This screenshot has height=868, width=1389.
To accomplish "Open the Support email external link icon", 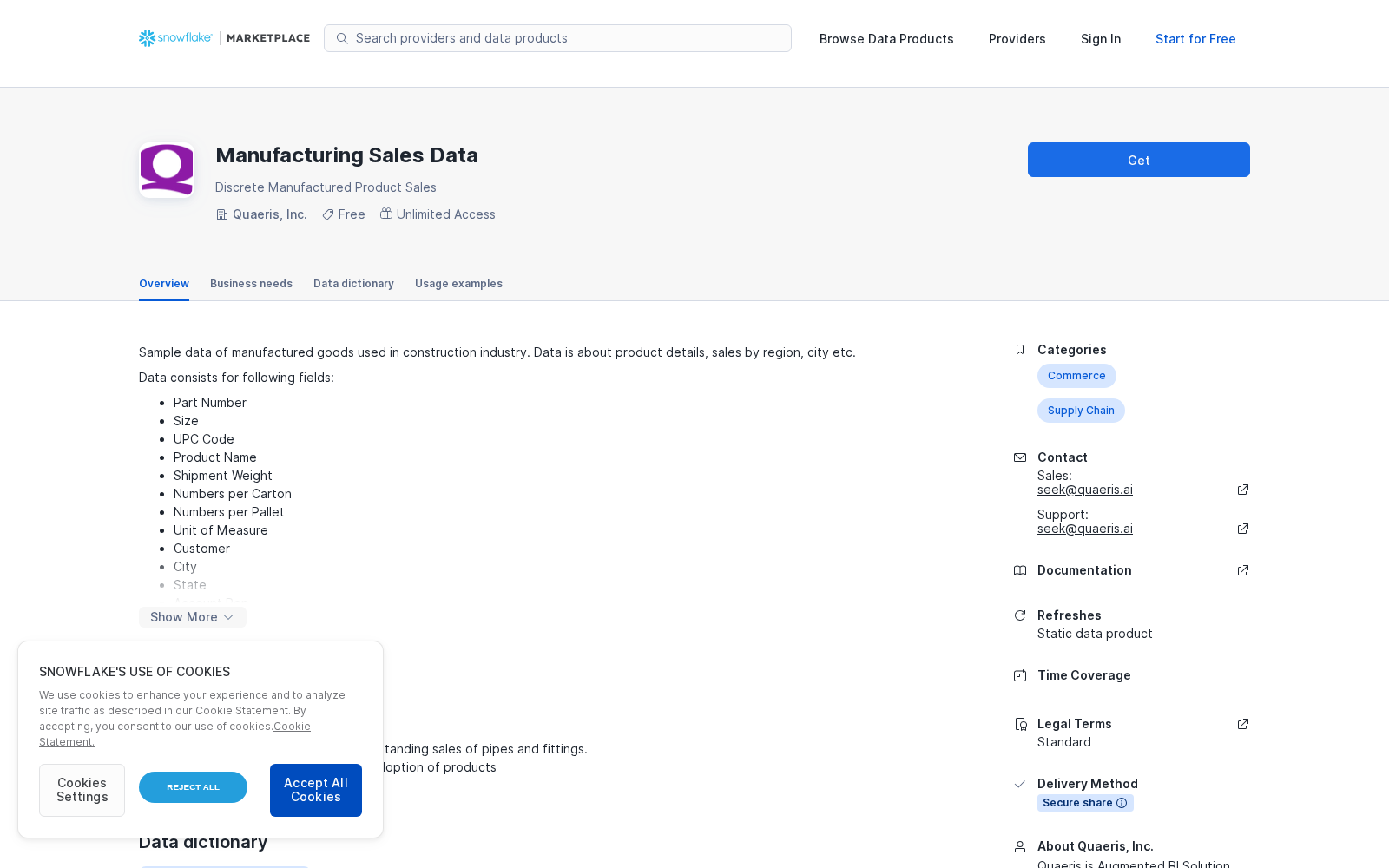I will [1243, 529].
